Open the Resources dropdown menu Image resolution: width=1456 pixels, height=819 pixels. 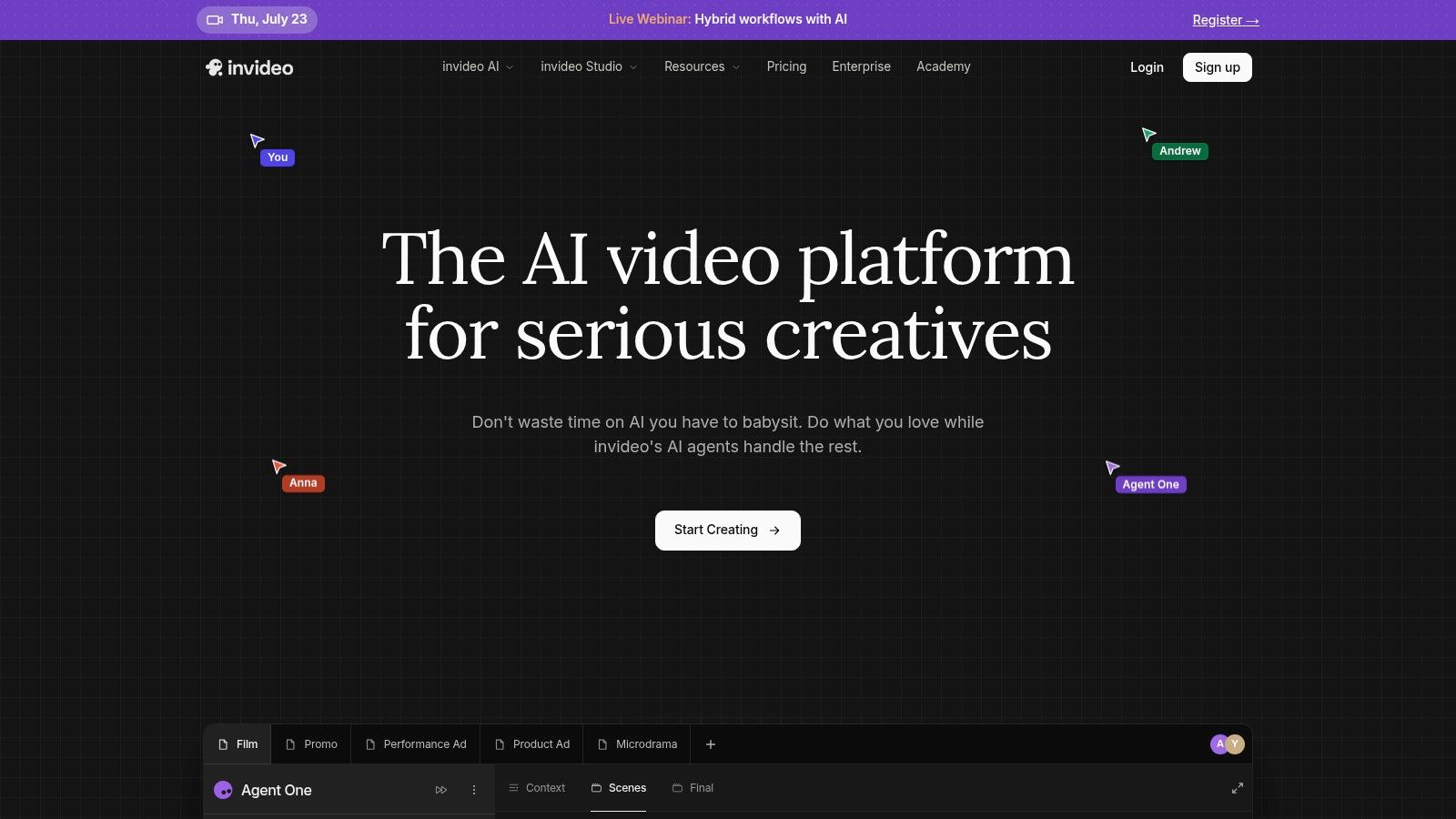[x=702, y=66]
